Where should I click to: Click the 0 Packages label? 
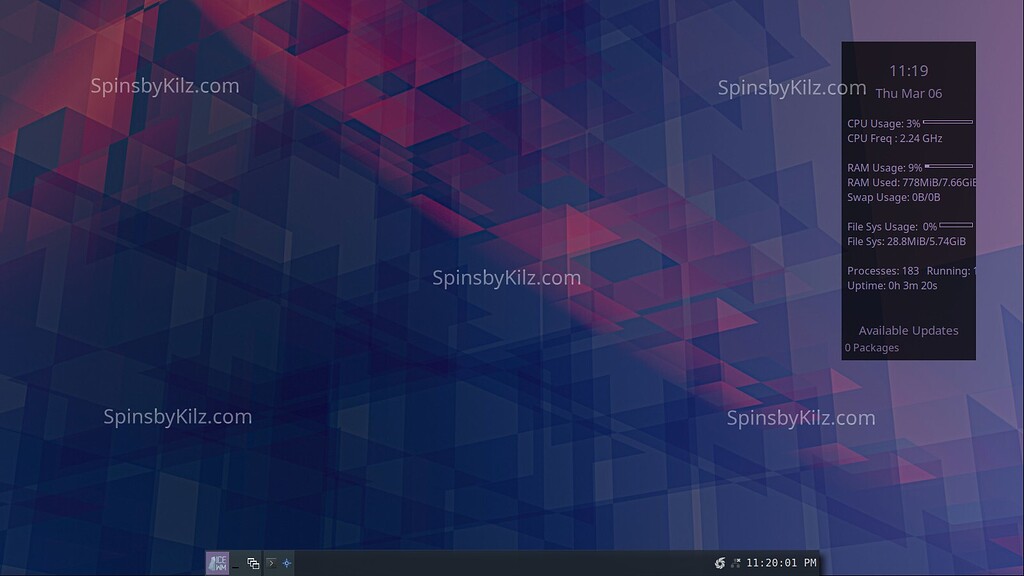871,347
